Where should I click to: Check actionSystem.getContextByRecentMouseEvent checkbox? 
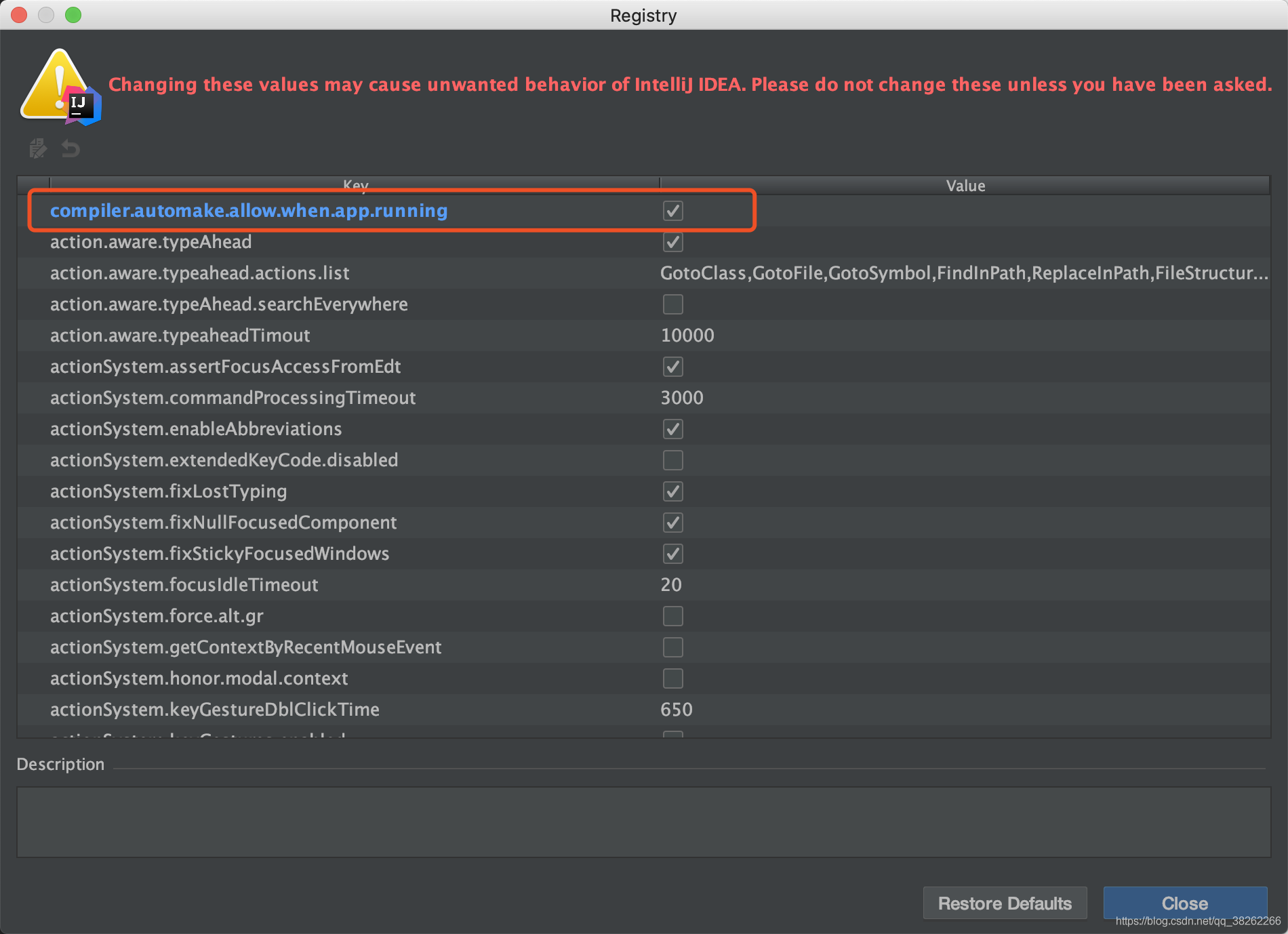[672, 647]
